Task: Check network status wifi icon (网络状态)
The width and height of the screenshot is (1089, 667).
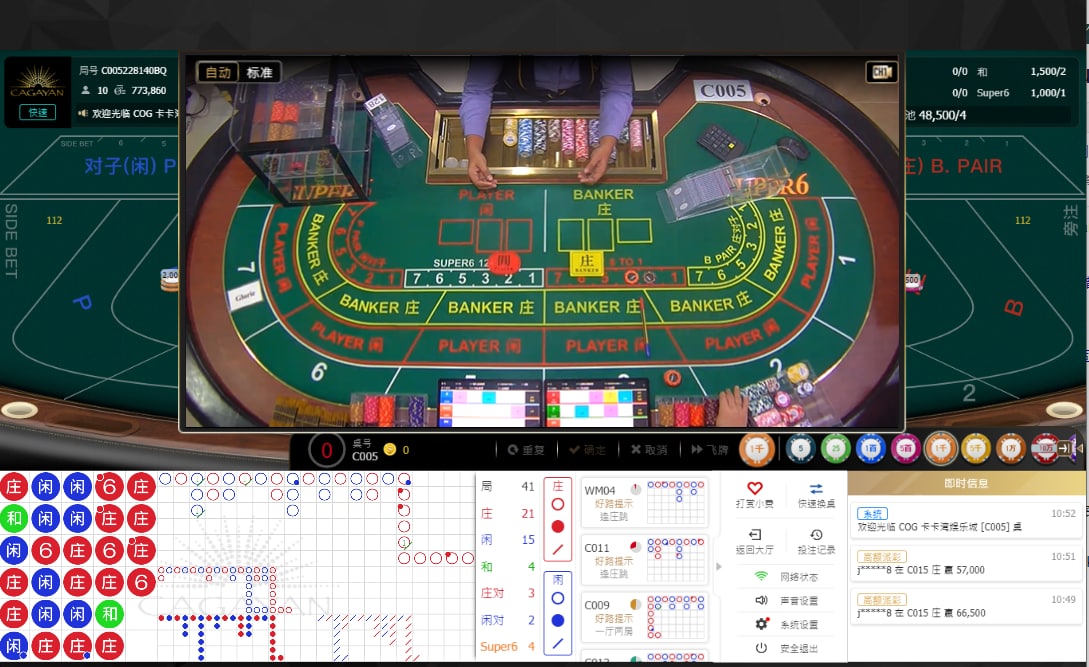Action: [761, 577]
